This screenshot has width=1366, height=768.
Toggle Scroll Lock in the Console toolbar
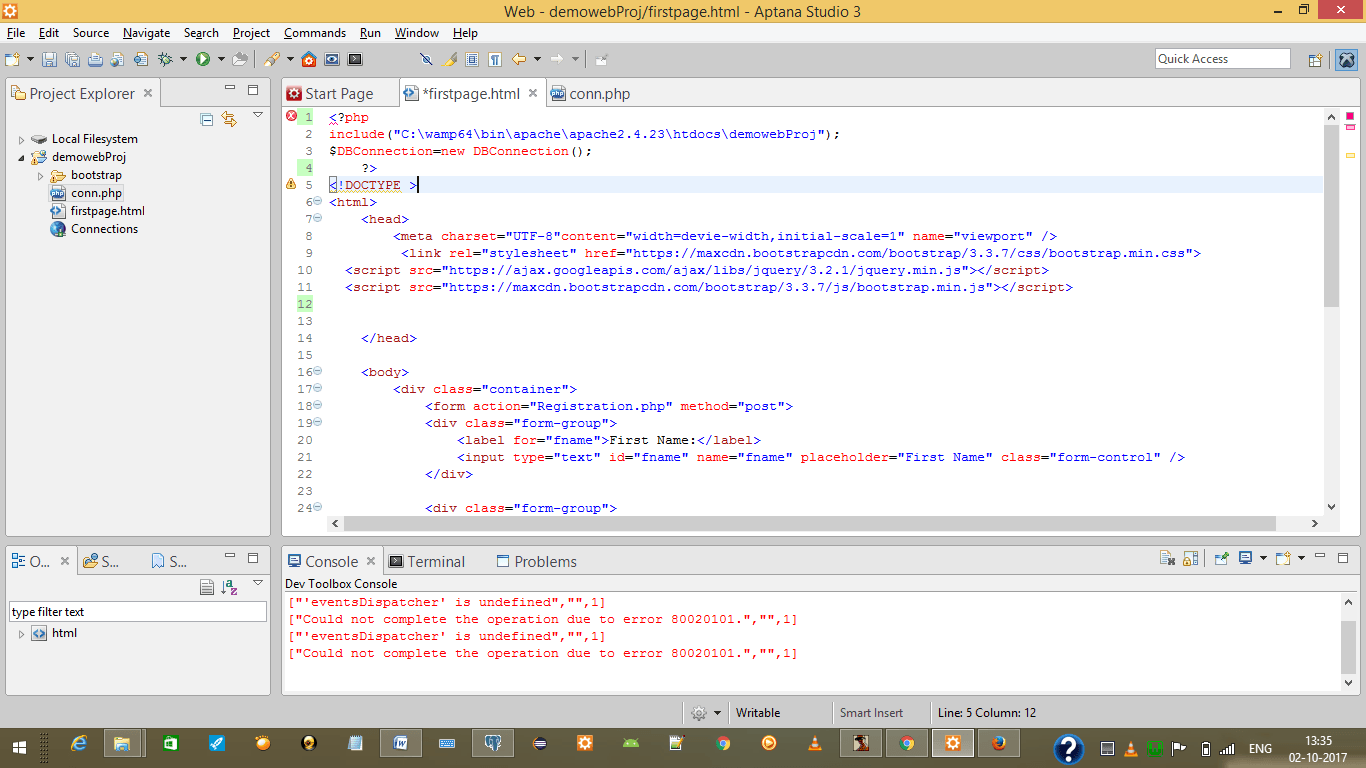tap(1190, 559)
